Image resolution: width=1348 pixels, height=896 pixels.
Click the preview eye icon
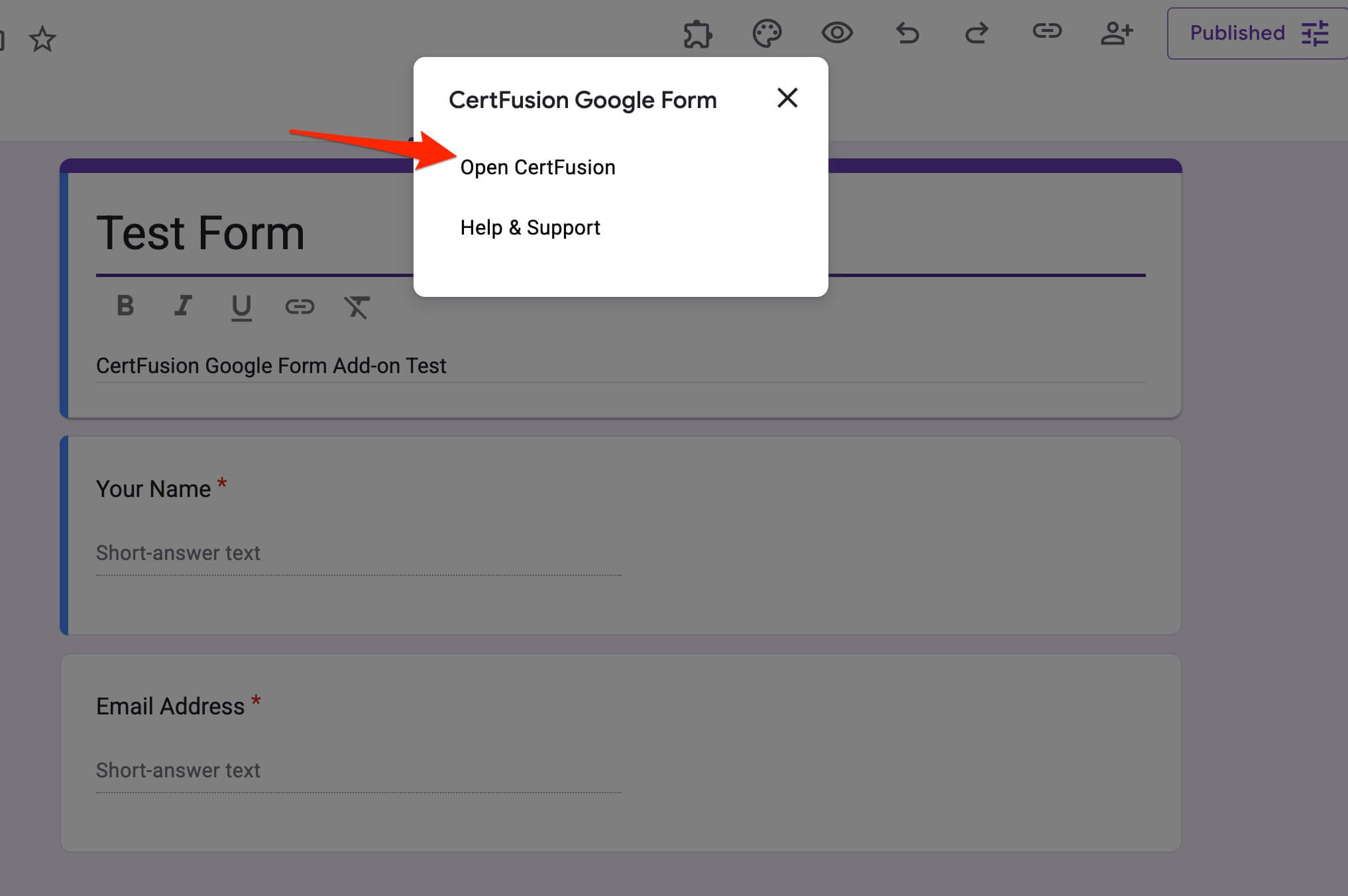(837, 32)
